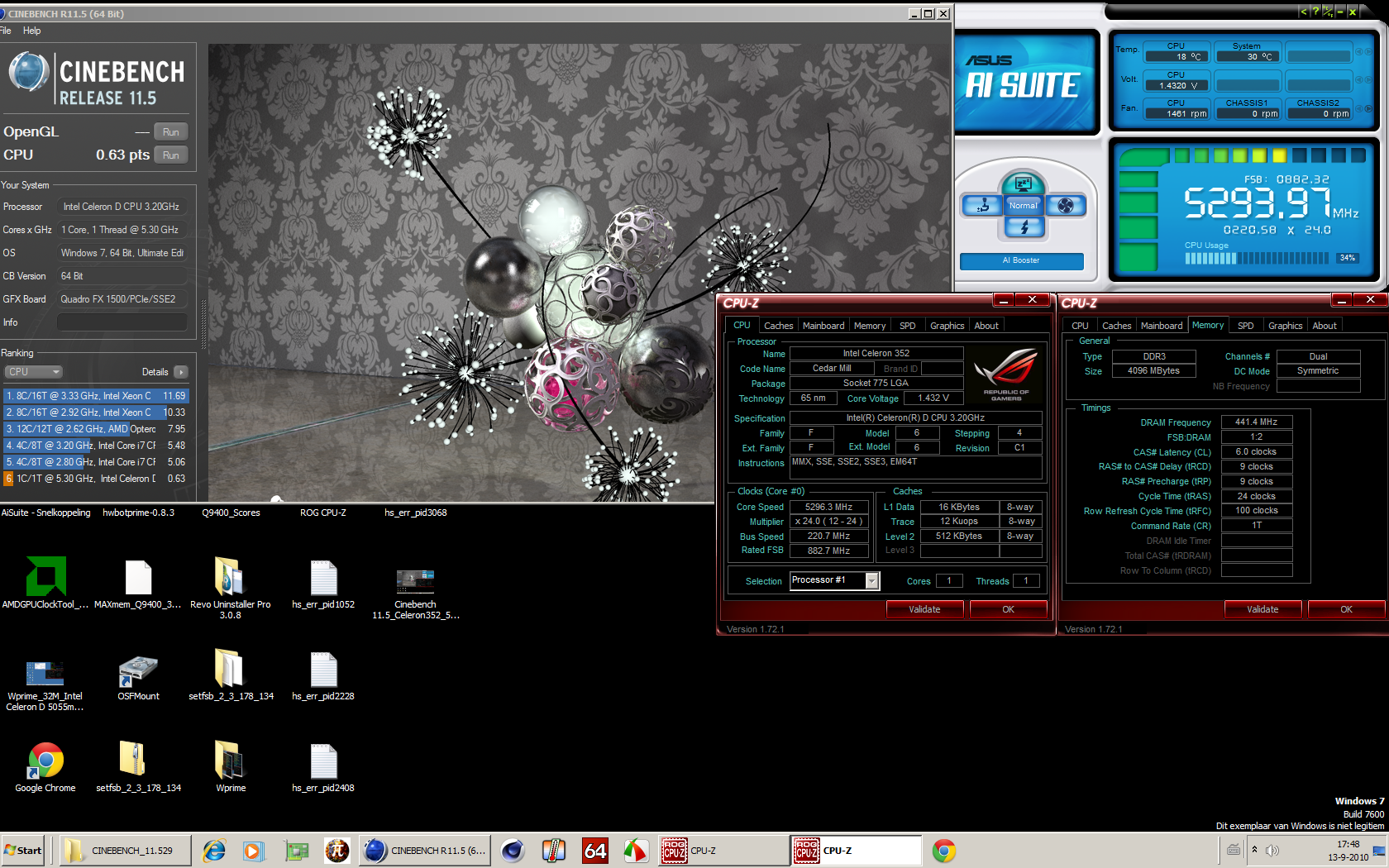Select ranking row '1C/1T @ 5.30 GHz, Intel Celeron'
The image size is (1389, 868).
point(96,479)
